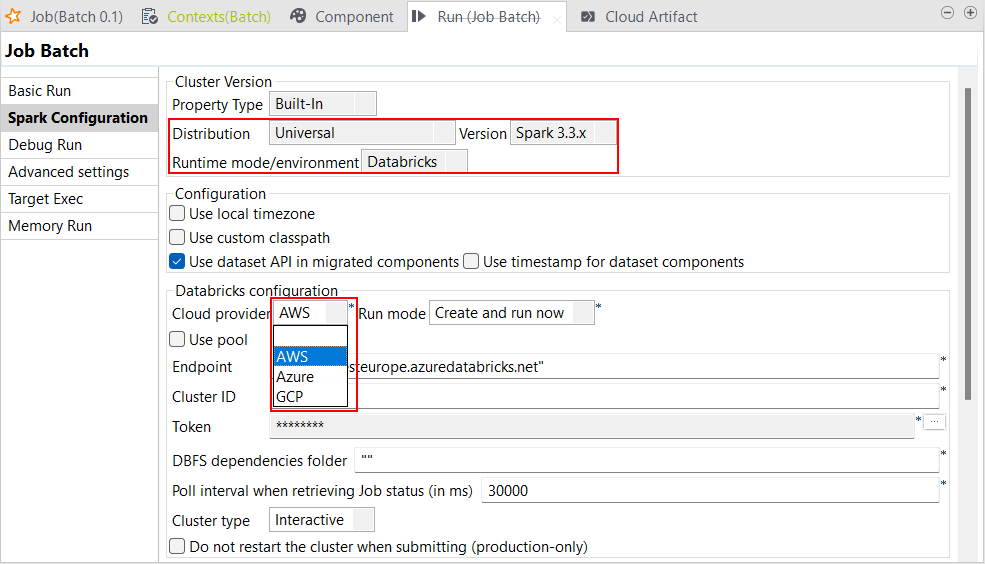Maximize the panel view
Viewport: 985px width, 564px height.
(970, 13)
